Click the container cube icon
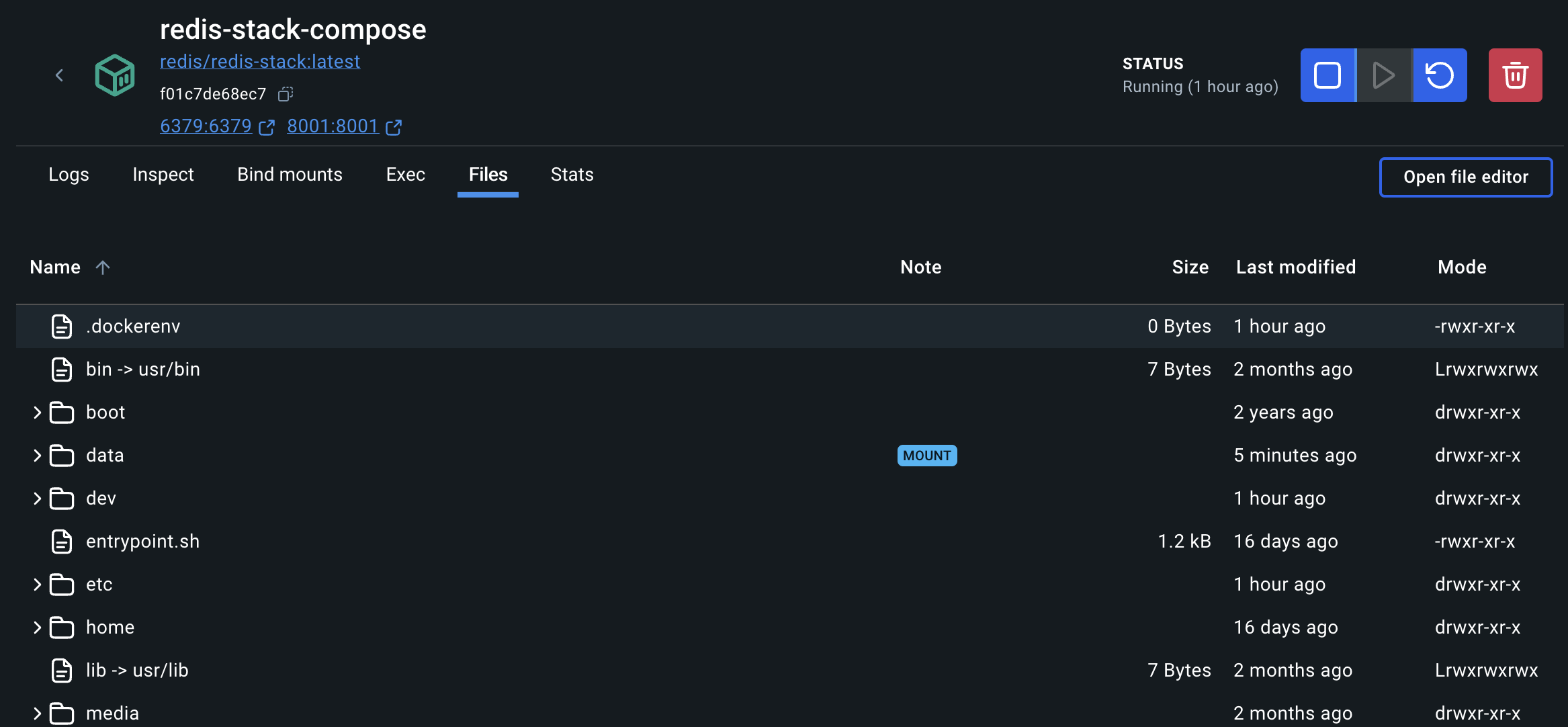This screenshot has height=727, width=1568. click(115, 75)
